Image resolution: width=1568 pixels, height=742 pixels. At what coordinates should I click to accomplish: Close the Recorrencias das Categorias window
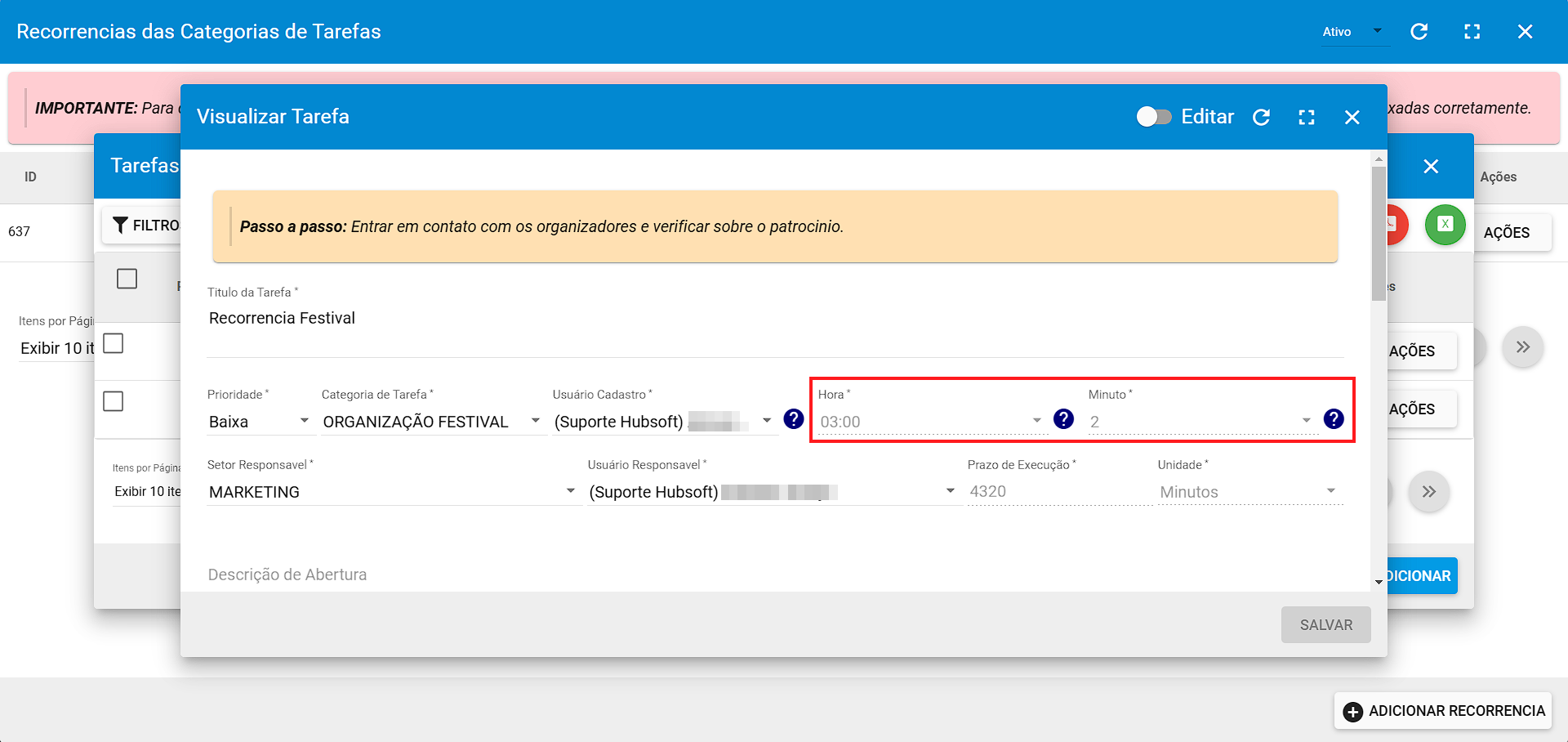point(1525,31)
